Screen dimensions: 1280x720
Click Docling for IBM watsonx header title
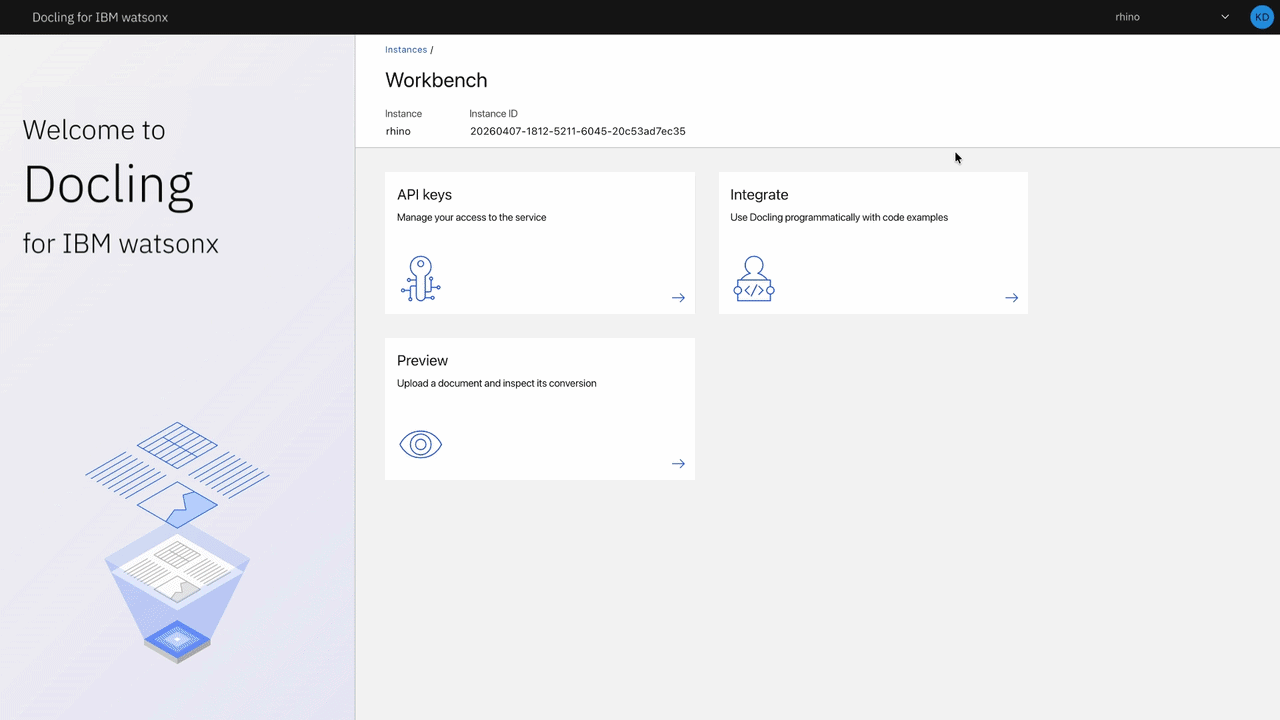[100, 17]
